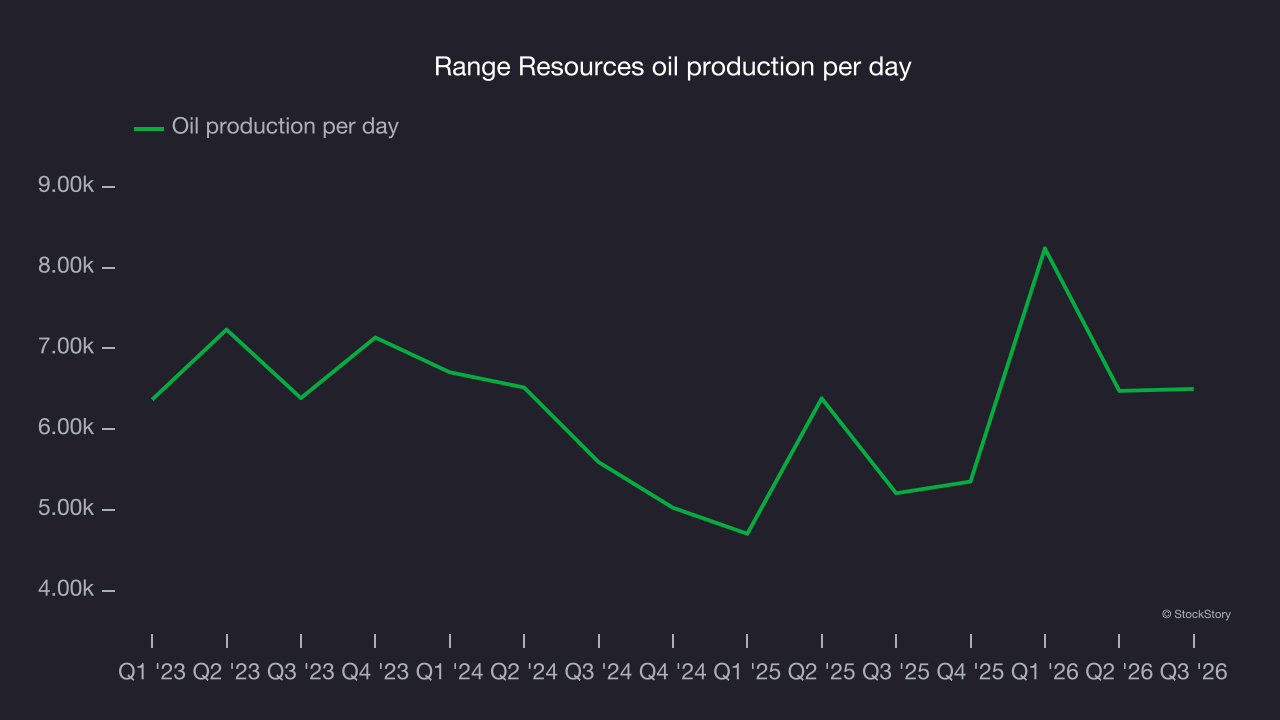Click the 'Oil production per day' legend label
Screen dimensions: 1280x720
[285, 127]
